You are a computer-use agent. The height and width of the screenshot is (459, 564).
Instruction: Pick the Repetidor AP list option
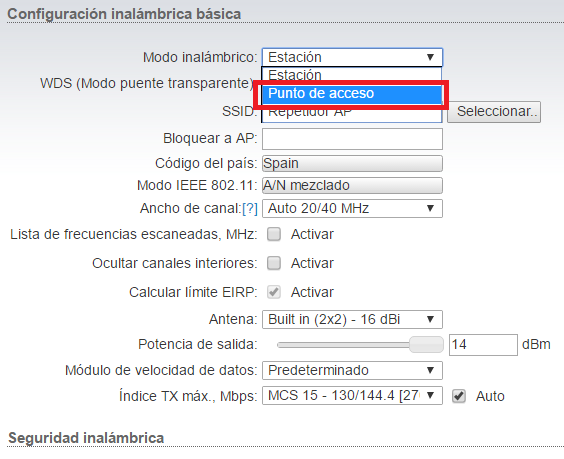(352, 113)
